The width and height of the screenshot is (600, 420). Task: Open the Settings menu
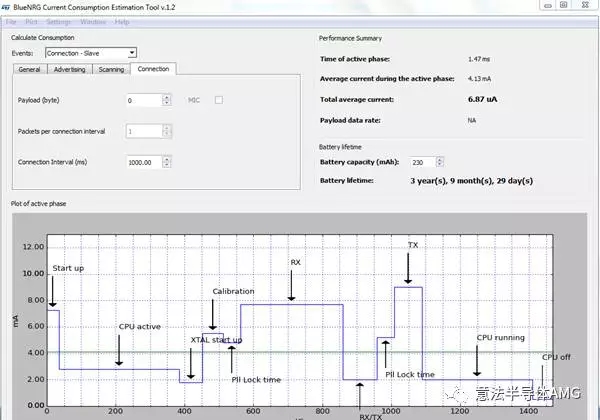pos(59,22)
